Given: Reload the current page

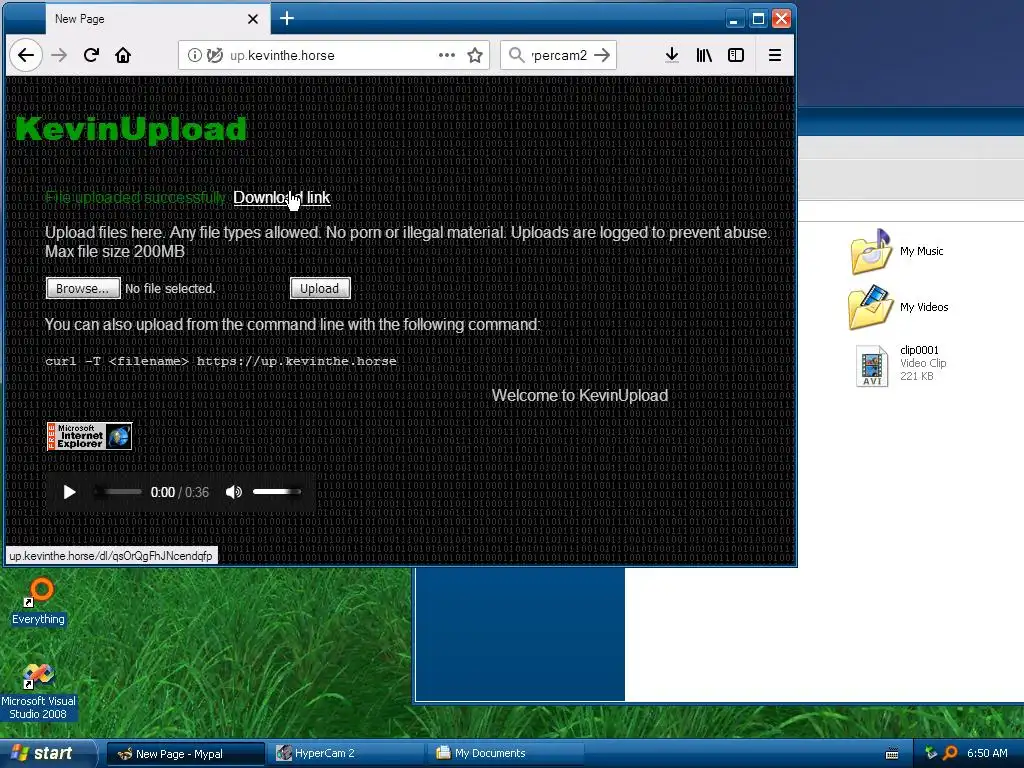Looking at the screenshot, I should (x=91, y=56).
